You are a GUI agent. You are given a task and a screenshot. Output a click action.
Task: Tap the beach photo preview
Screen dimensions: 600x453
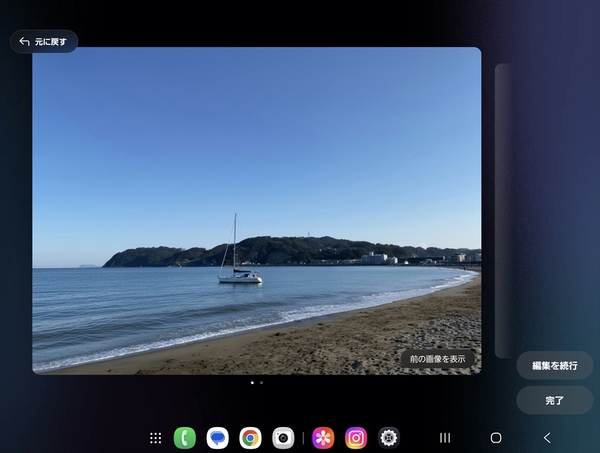tap(257, 210)
